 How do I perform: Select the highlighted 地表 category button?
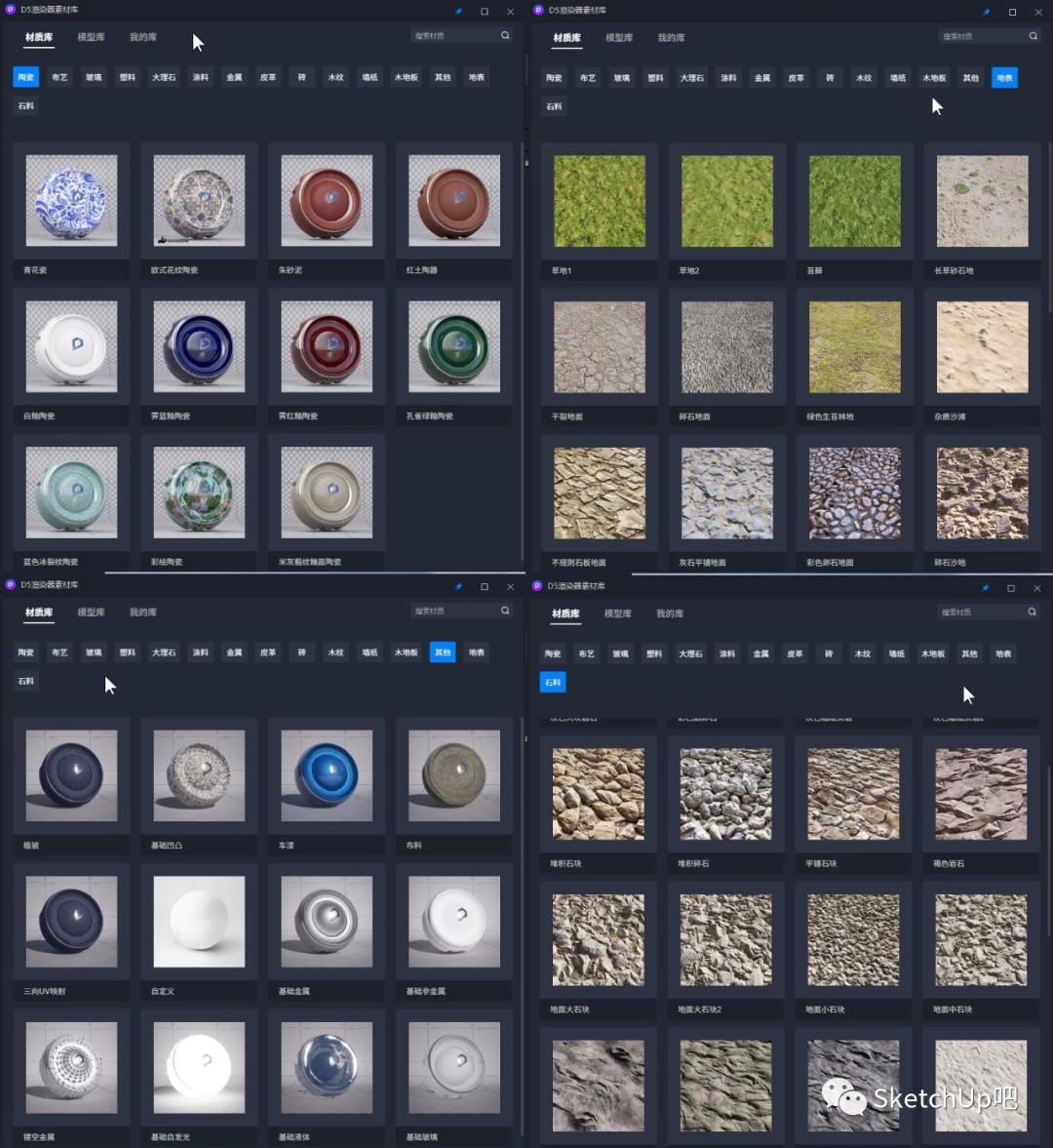[x=1004, y=78]
